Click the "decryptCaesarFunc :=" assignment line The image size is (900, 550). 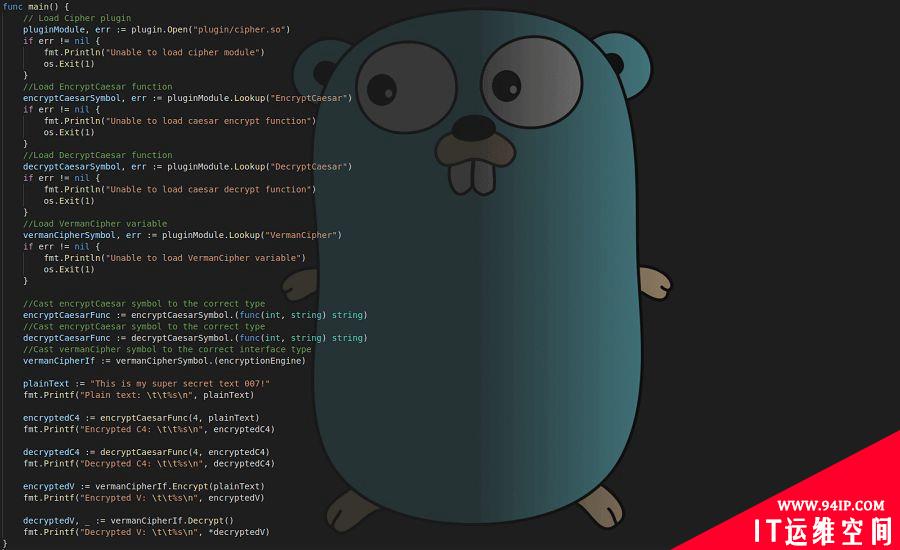(x=195, y=338)
